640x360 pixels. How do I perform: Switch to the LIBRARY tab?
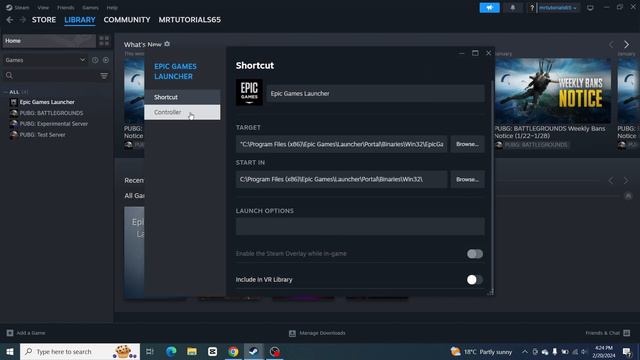pos(80,20)
